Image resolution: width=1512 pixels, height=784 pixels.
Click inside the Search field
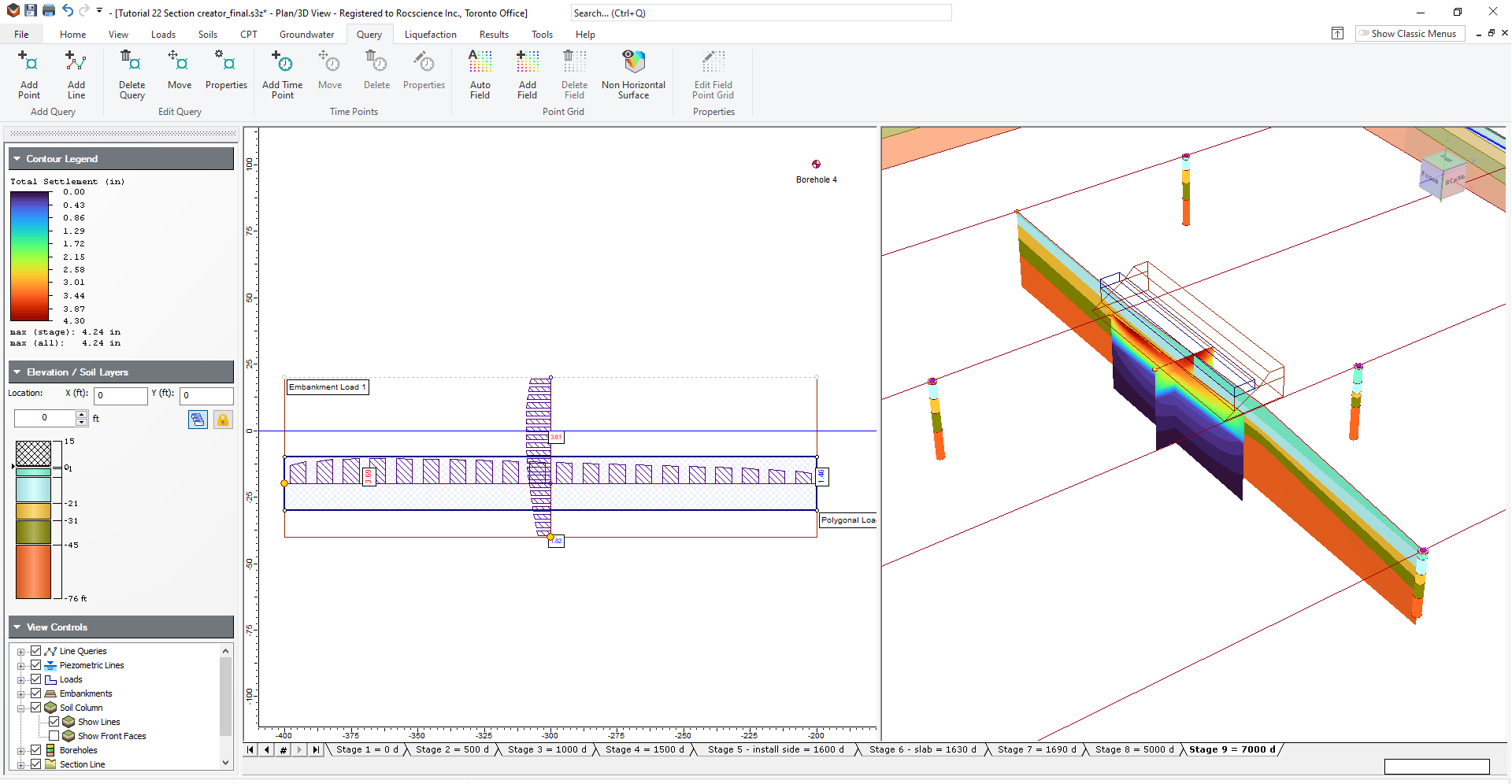[x=761, y=13]
